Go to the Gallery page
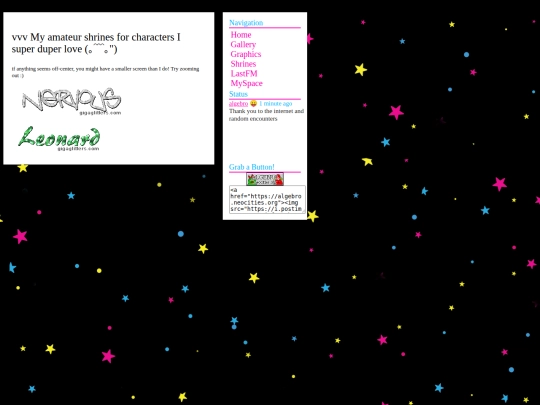The image size is (540, 405). 243,44
